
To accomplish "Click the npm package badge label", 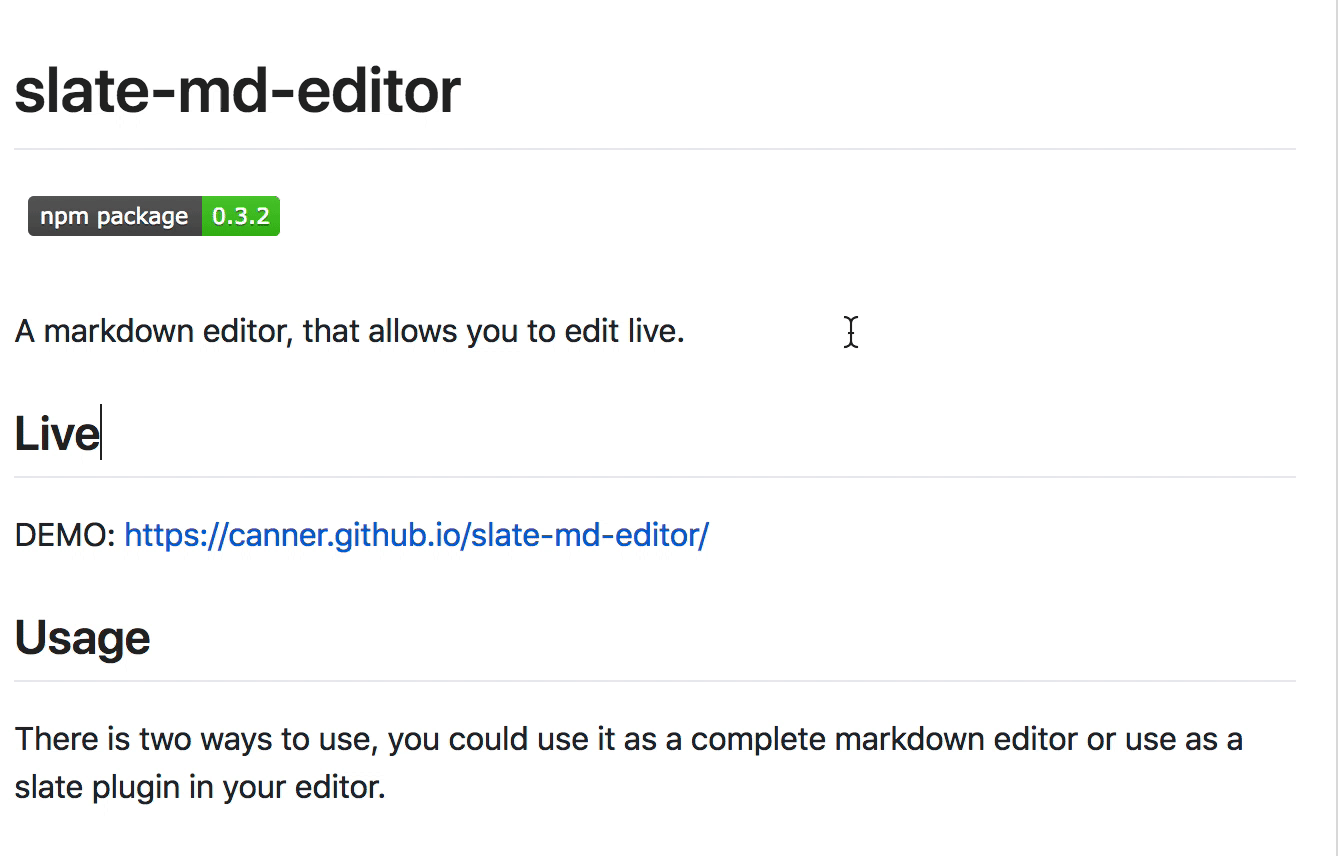I will [x=114, y=216].
